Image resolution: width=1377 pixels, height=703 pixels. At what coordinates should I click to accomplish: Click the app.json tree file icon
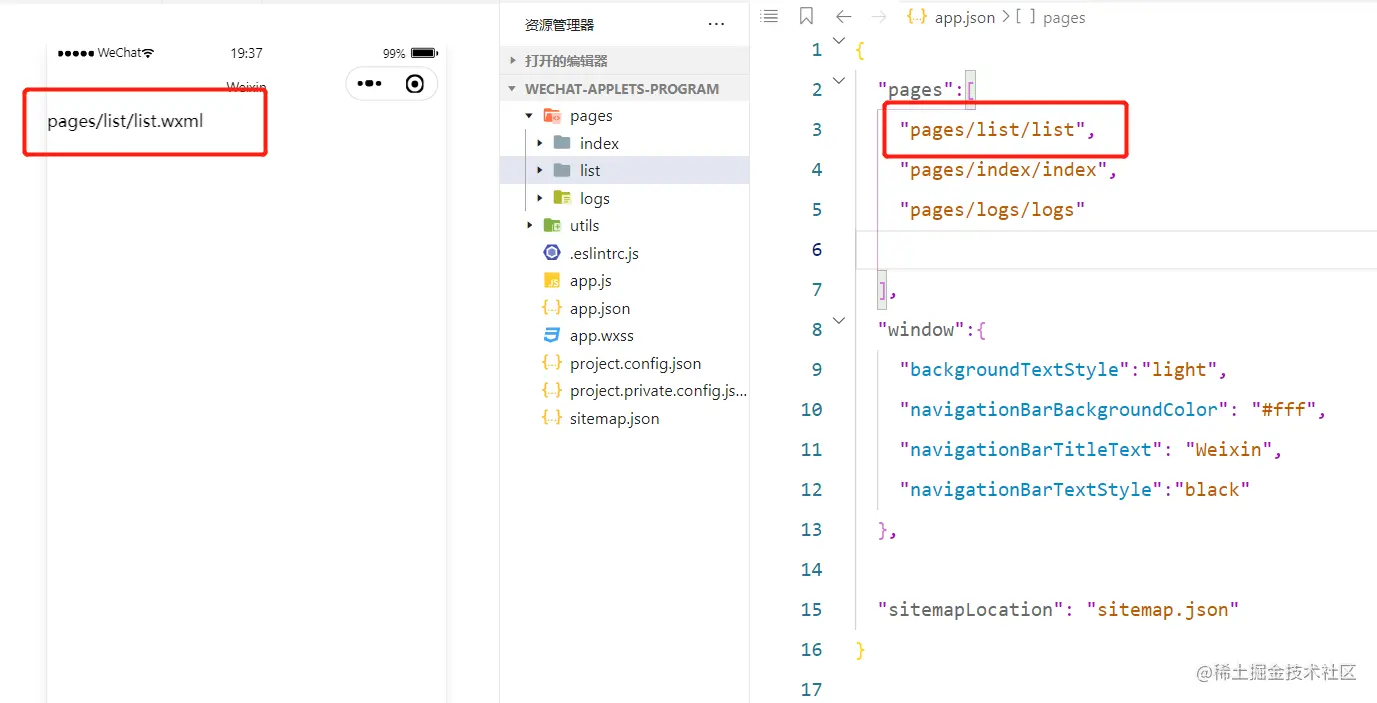point(552,308)
